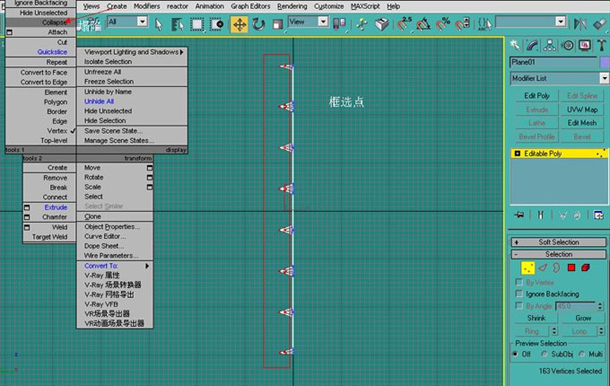Viewport: 610px width, 386px height.
Task: Open the Display command panel tab
Action: pos(584,46)
